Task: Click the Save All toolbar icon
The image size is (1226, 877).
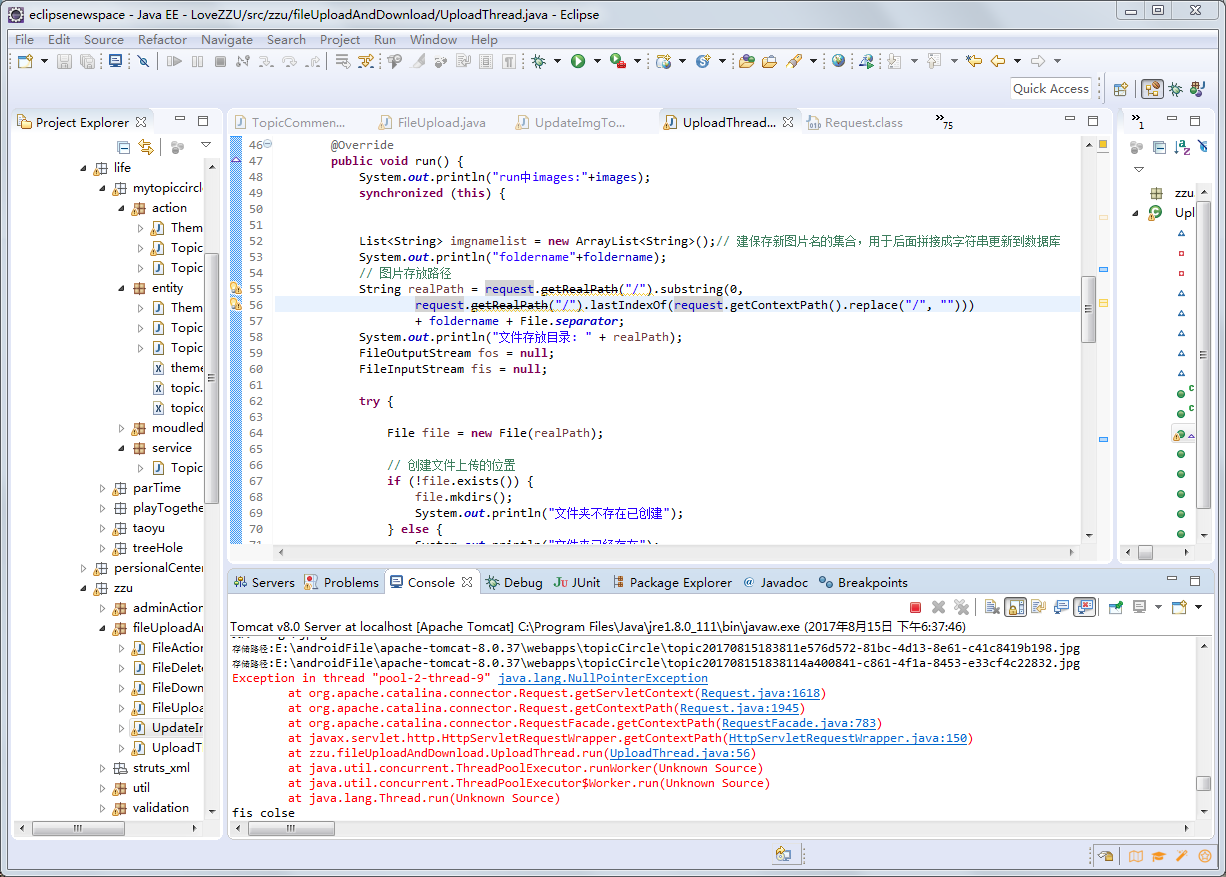Action: point(87,61)
